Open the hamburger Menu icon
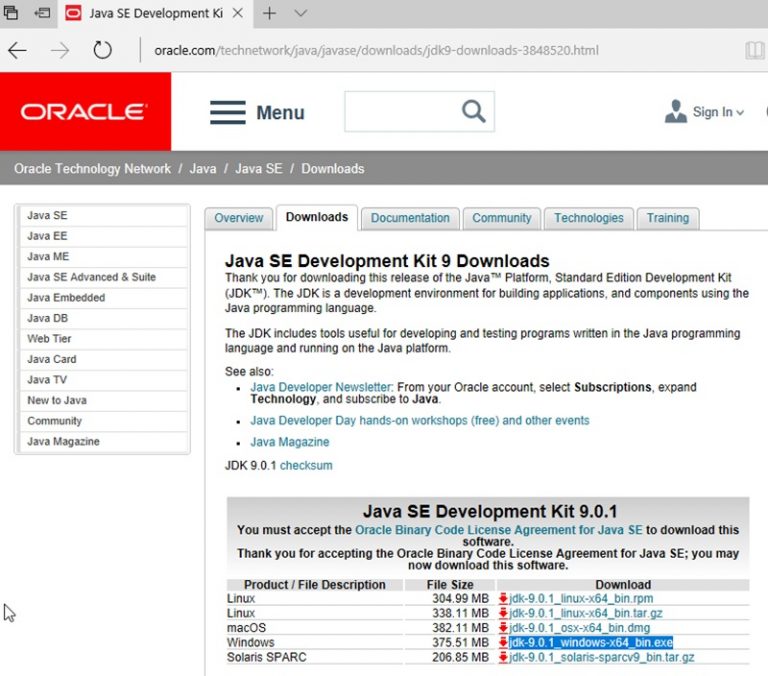The image size is (768, 676). (228, 112)
